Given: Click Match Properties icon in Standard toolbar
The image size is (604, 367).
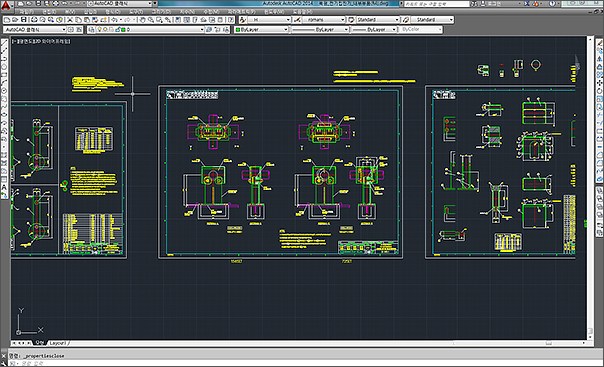Looking at the screenshot, I should (95, 20).
